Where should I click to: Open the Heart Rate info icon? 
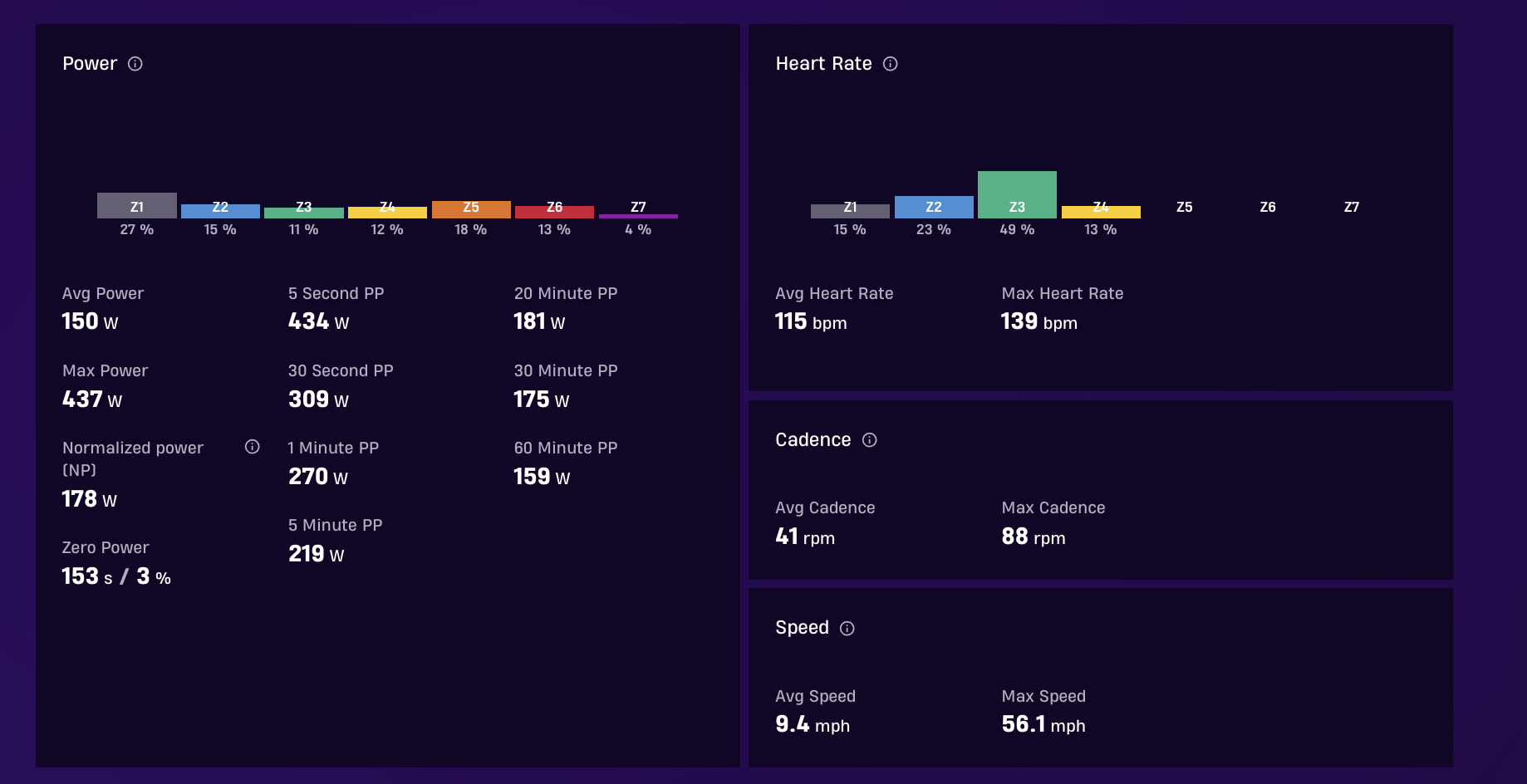tap(890, 64)
